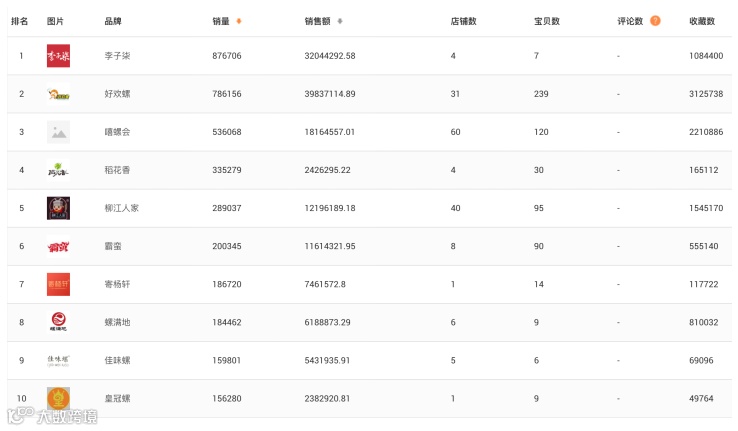Image resolution: width=738 pixels, height=431 pixels.
Task: Click the 宝贝数 column header
Action: click(547, 21)
